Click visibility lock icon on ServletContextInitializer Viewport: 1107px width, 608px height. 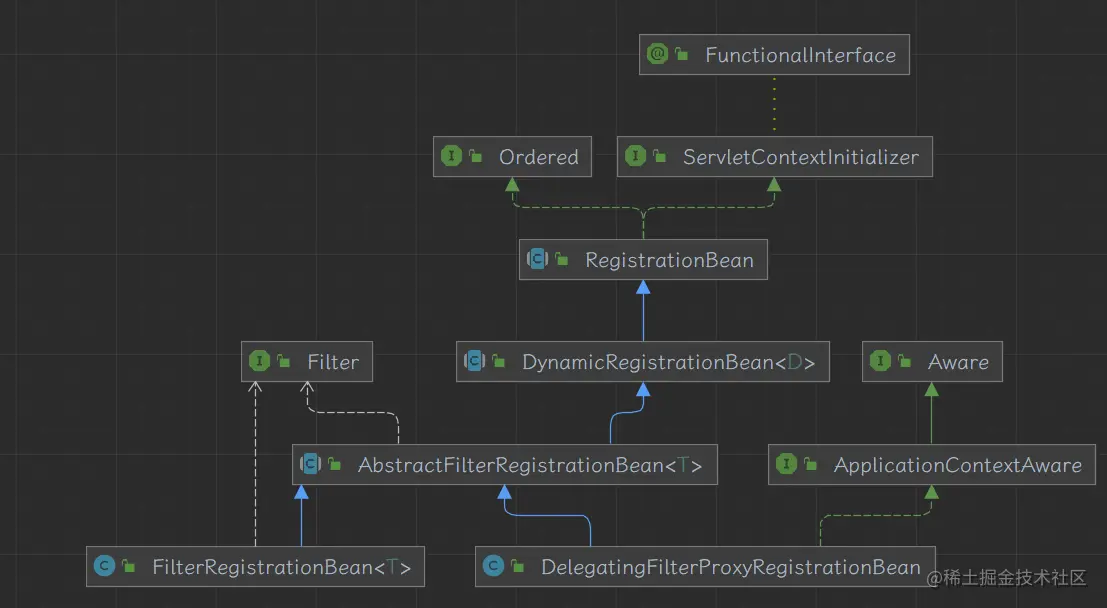coord(659,156)
